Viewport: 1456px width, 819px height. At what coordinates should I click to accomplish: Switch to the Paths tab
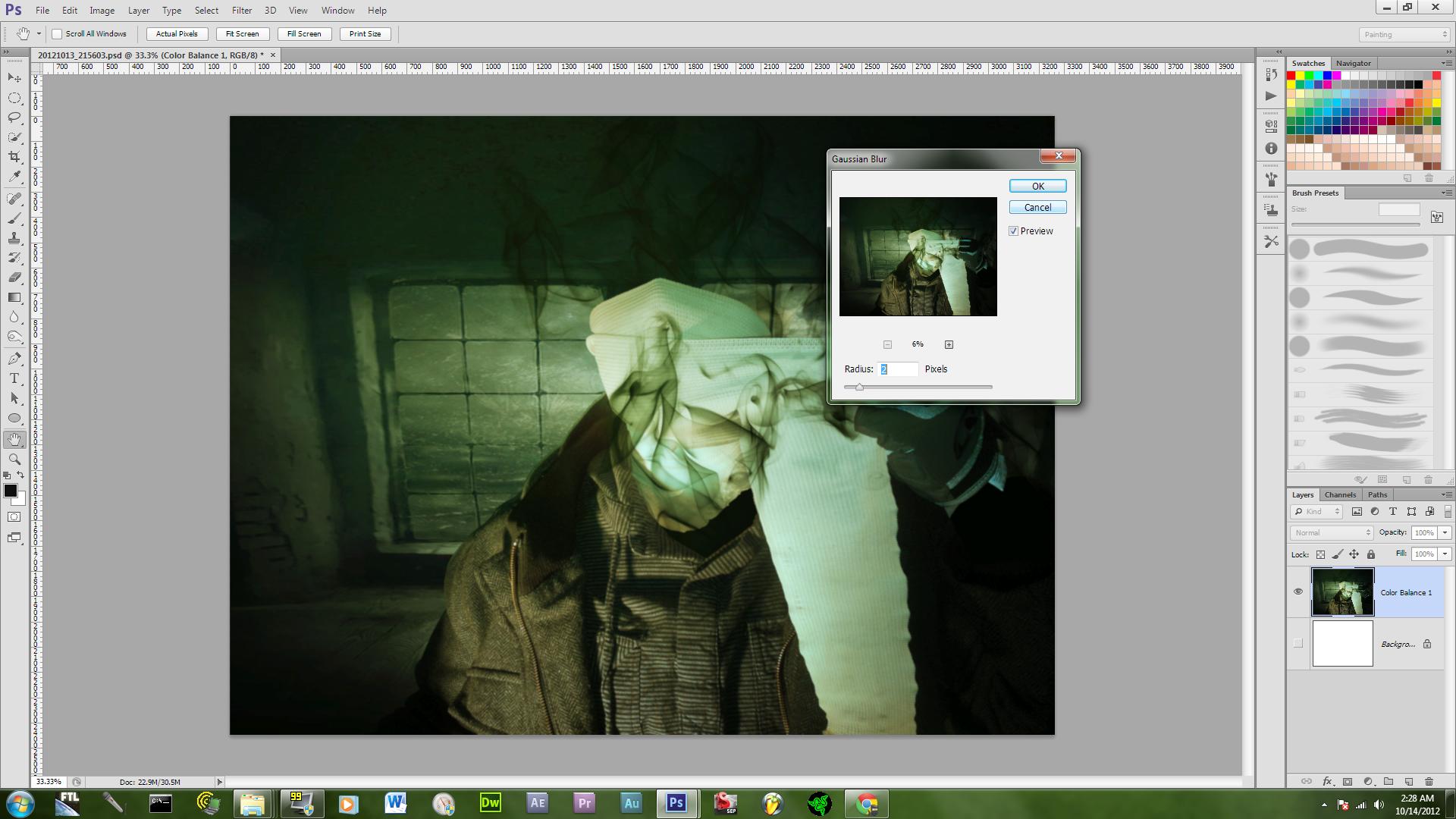[x=1378, y=495]
